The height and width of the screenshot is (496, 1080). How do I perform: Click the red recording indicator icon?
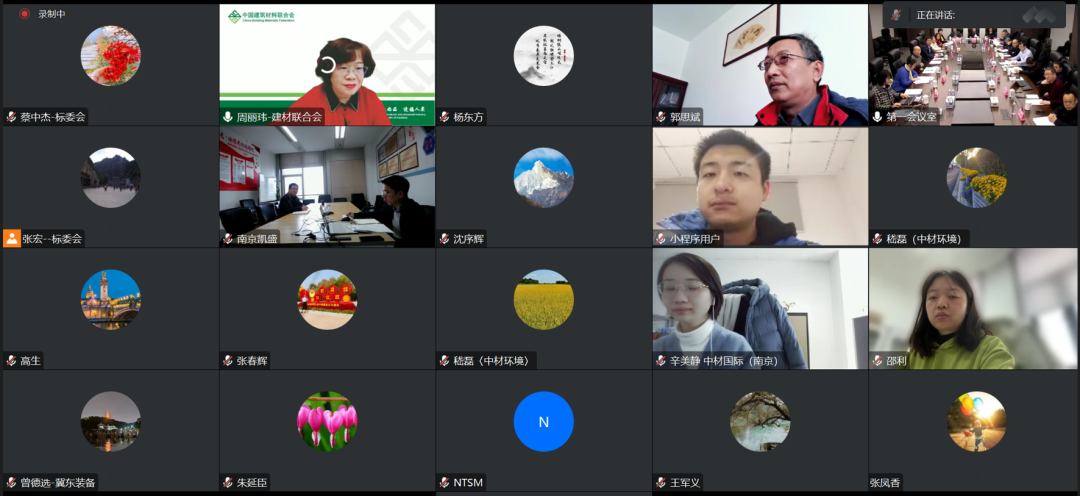click(x=24, y=14)
